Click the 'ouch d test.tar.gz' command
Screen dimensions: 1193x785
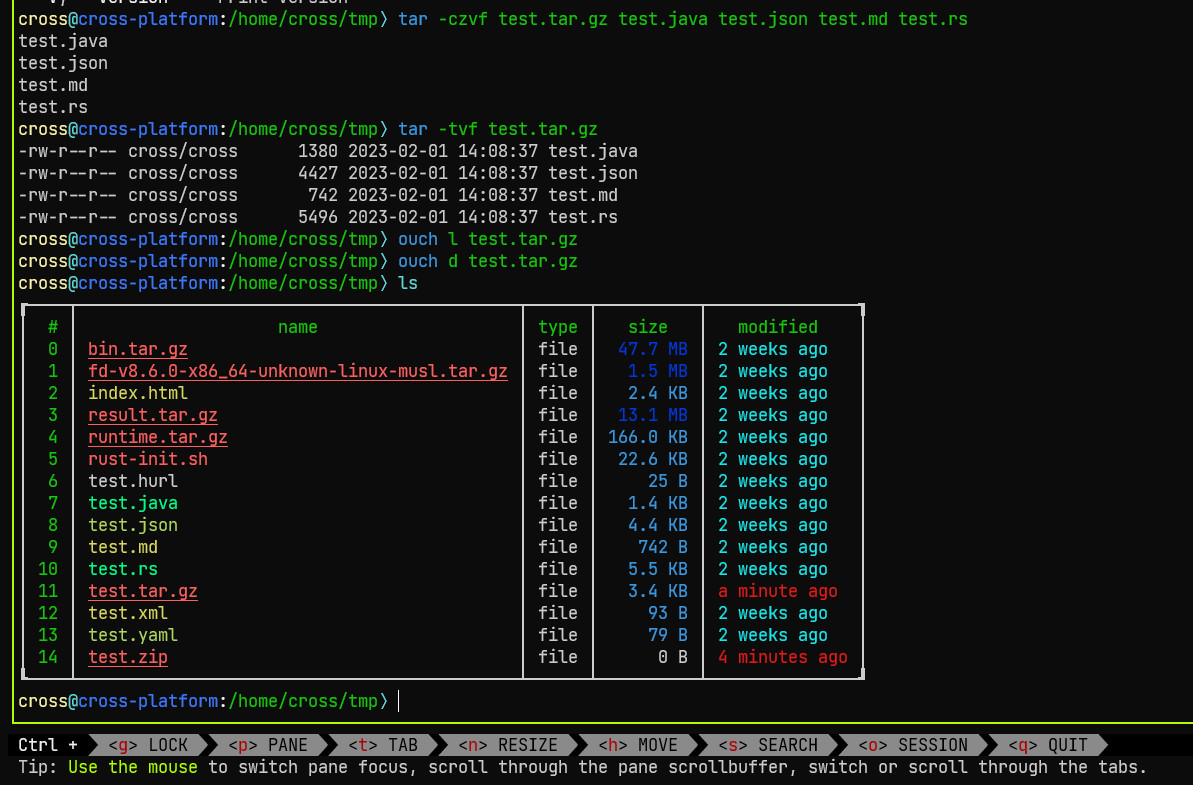coord(488,262)
